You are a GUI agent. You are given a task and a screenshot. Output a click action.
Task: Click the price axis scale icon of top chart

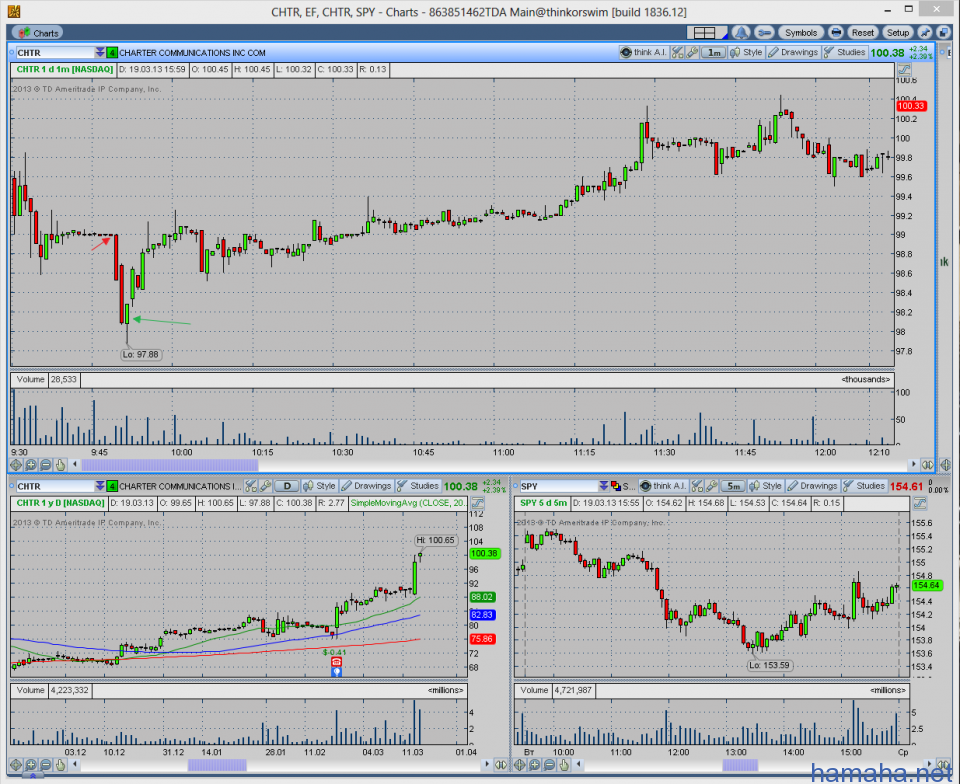pyautogui.click(x=904, y=69)
